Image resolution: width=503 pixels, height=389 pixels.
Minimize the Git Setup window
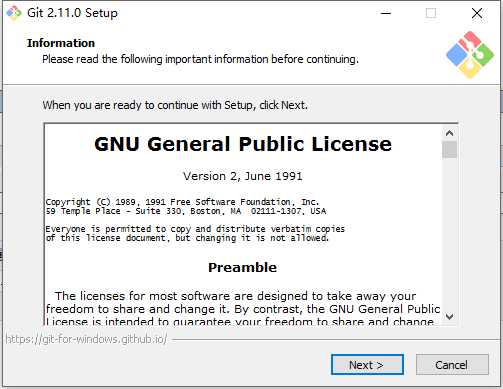click(386, 13)
